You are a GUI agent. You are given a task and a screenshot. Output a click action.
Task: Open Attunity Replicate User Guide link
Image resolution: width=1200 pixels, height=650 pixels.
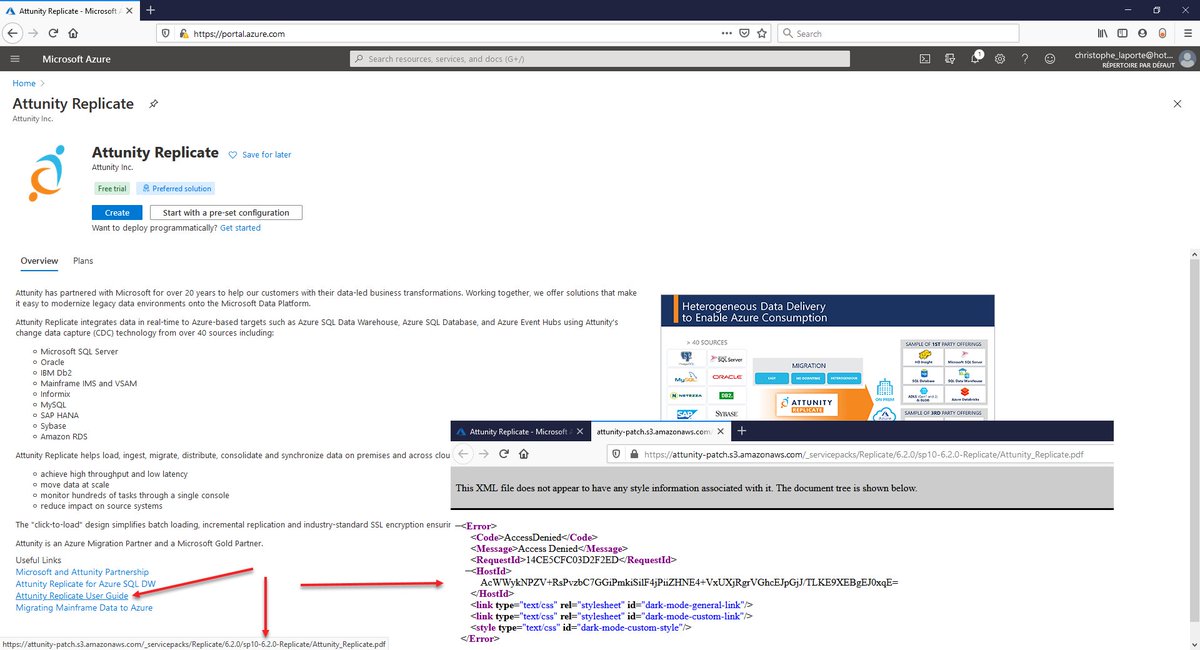pyautogui.click(x=72, y=596)
